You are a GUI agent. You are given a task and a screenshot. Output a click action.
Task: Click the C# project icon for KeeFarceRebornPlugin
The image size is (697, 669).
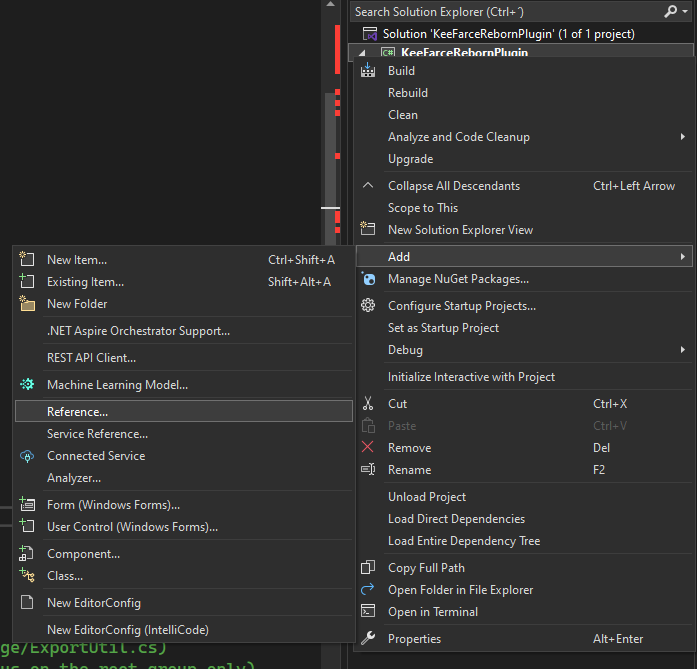coord(388,52)
